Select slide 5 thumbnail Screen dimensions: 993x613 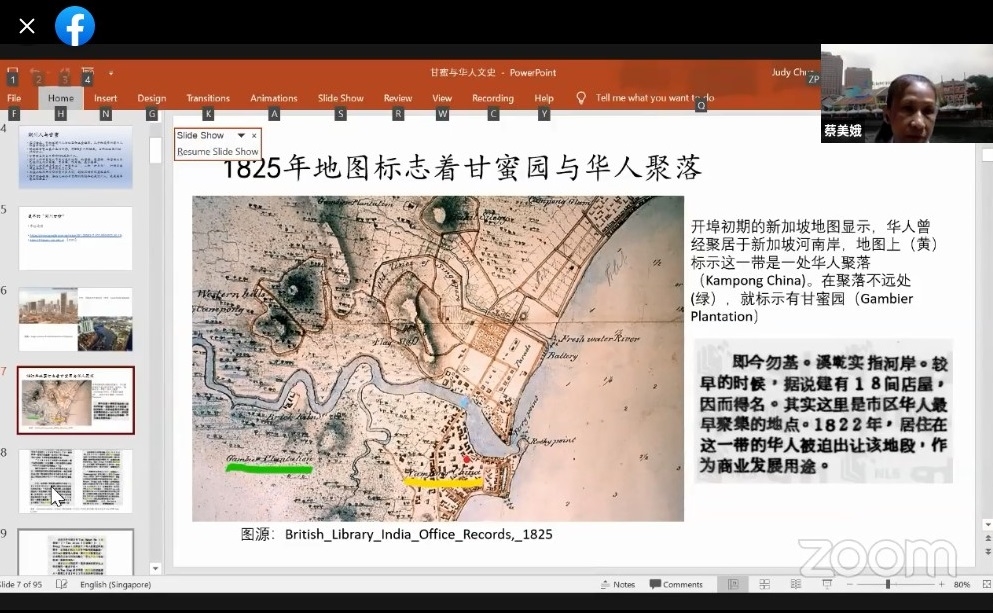[75, 238]
